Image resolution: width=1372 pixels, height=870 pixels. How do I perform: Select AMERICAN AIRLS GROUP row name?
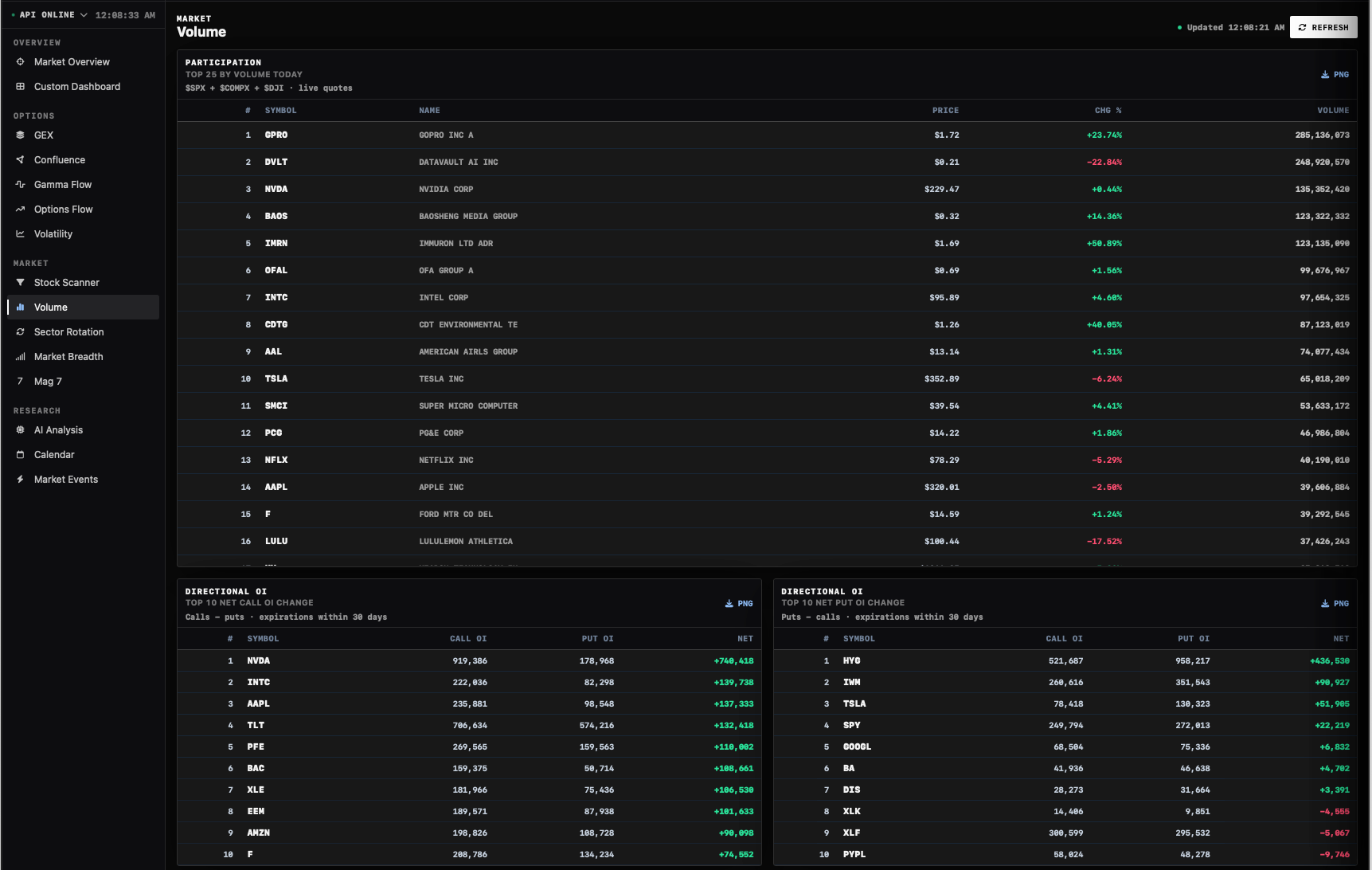point(468,351)
